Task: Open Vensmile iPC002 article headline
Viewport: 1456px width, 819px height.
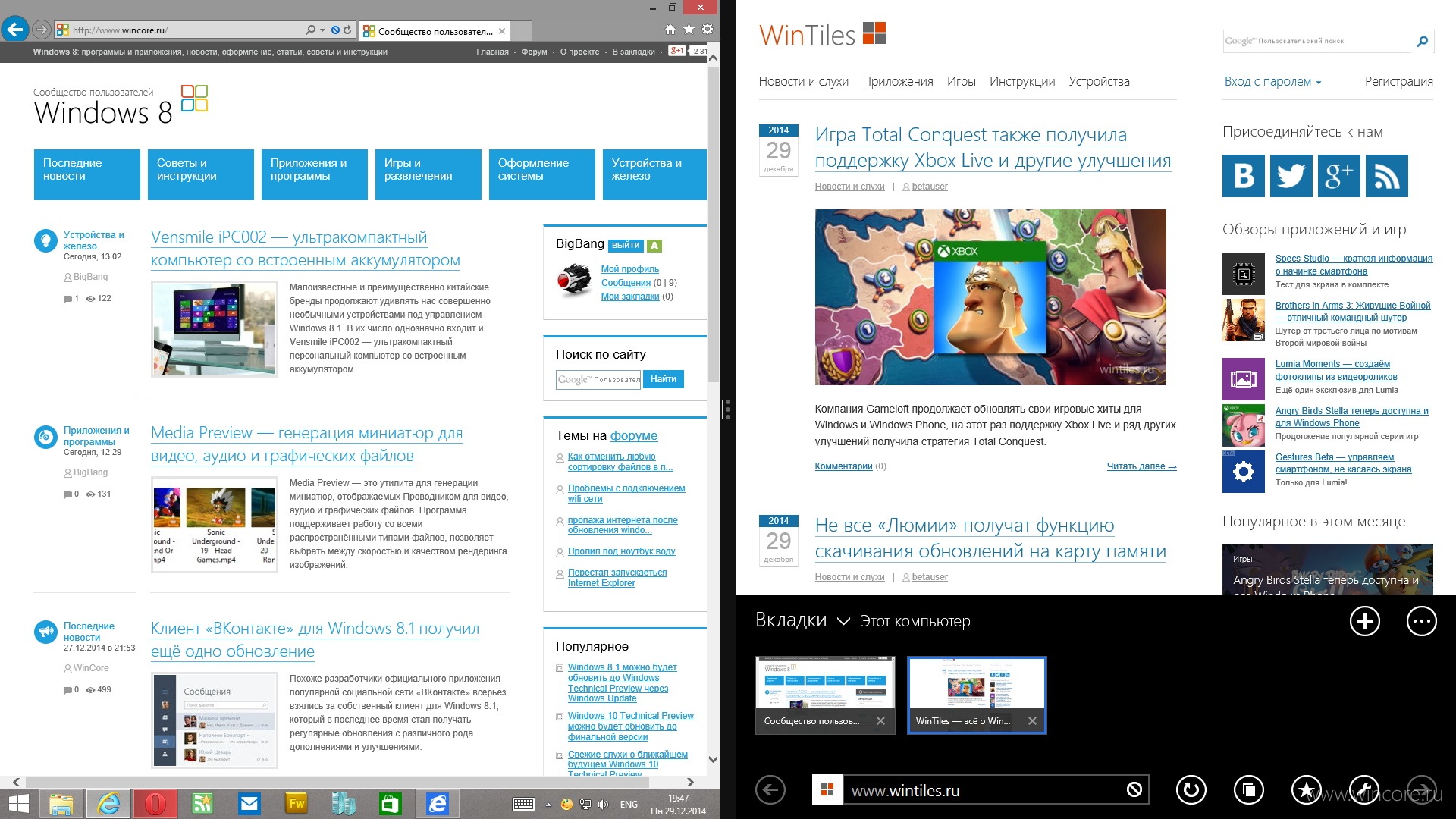Action: (x=305, y=248)
